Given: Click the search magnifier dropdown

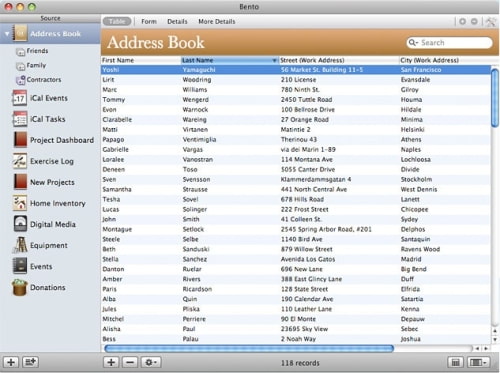Looking at the screenshot, I should point(413,43).
